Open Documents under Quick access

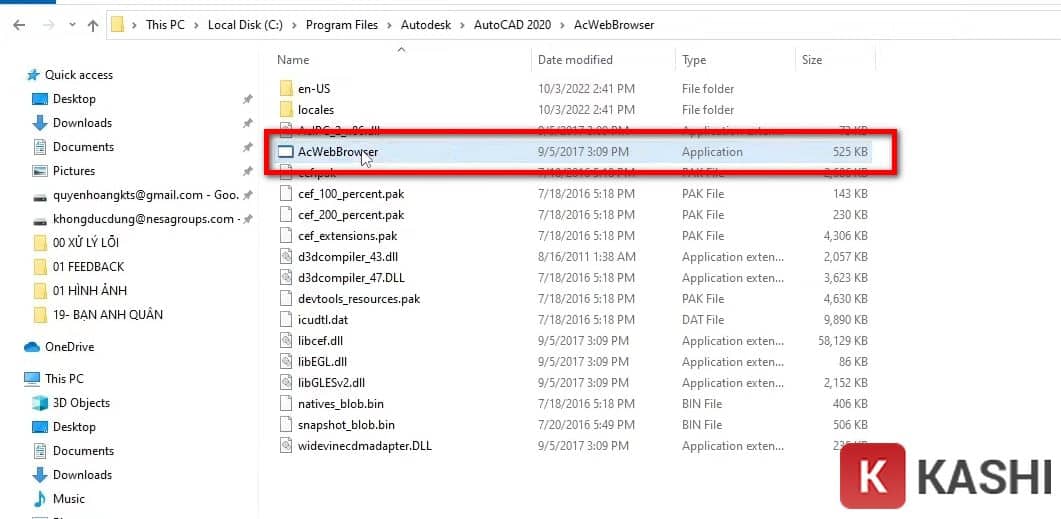tap(83, 147)
